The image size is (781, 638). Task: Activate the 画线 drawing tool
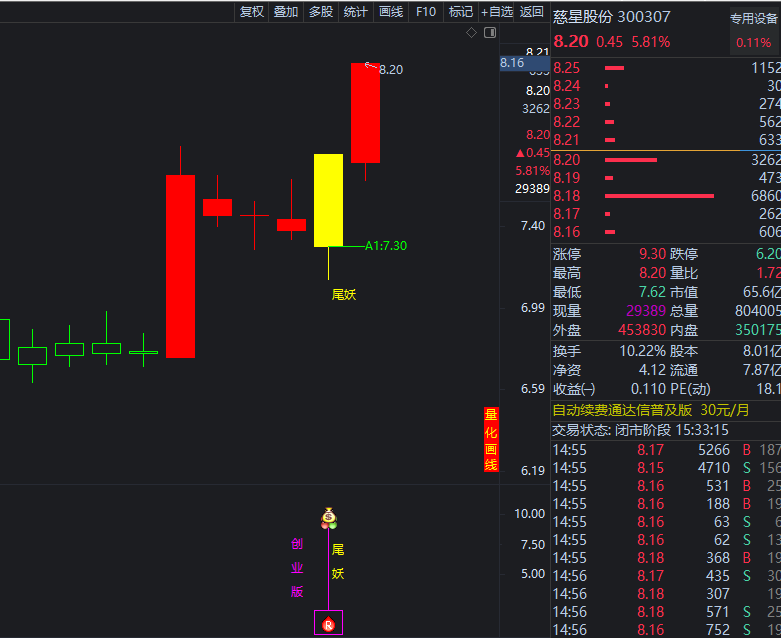(x=391, y=11)
